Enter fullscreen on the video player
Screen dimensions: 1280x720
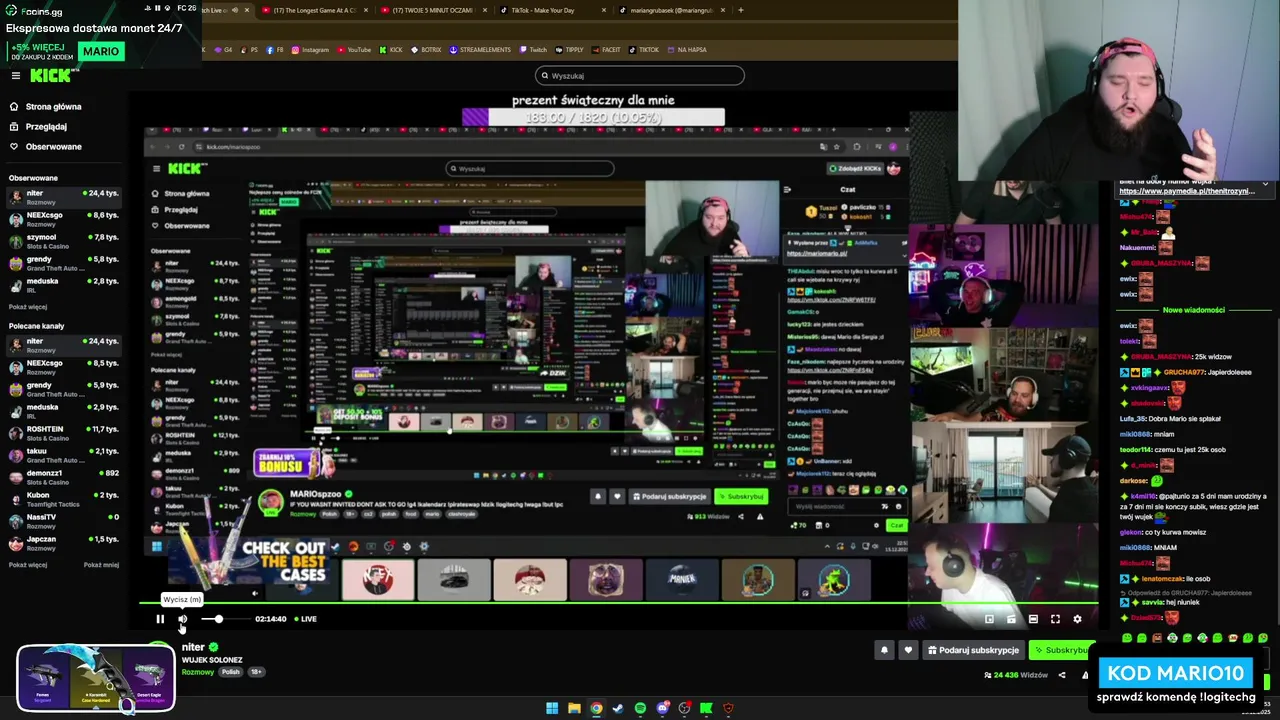click(x=1055, y=619)
